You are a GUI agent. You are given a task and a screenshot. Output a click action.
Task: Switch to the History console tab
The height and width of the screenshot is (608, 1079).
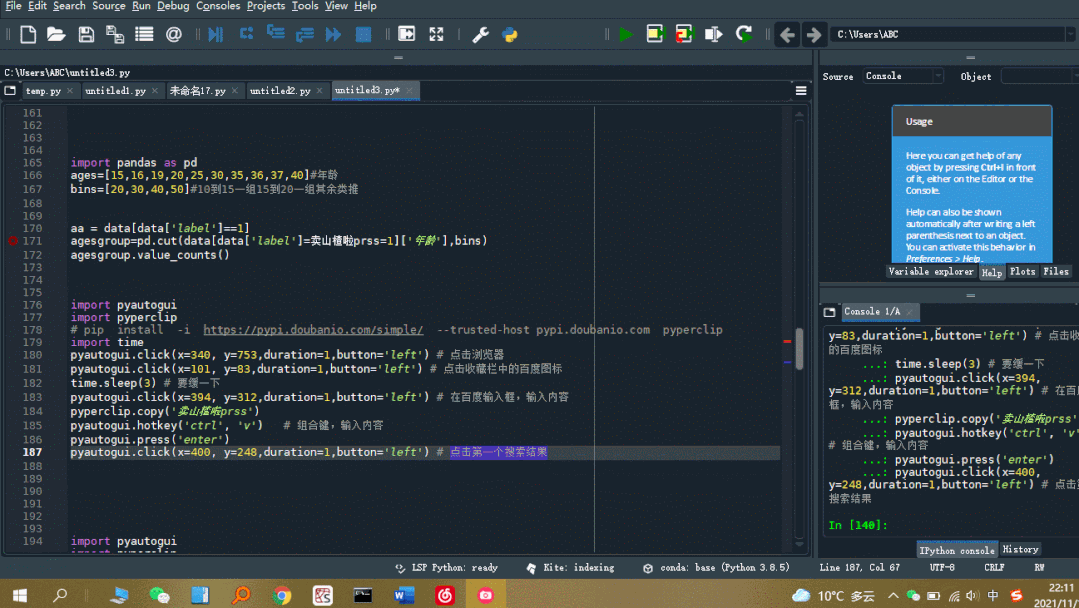(1020, 548)
